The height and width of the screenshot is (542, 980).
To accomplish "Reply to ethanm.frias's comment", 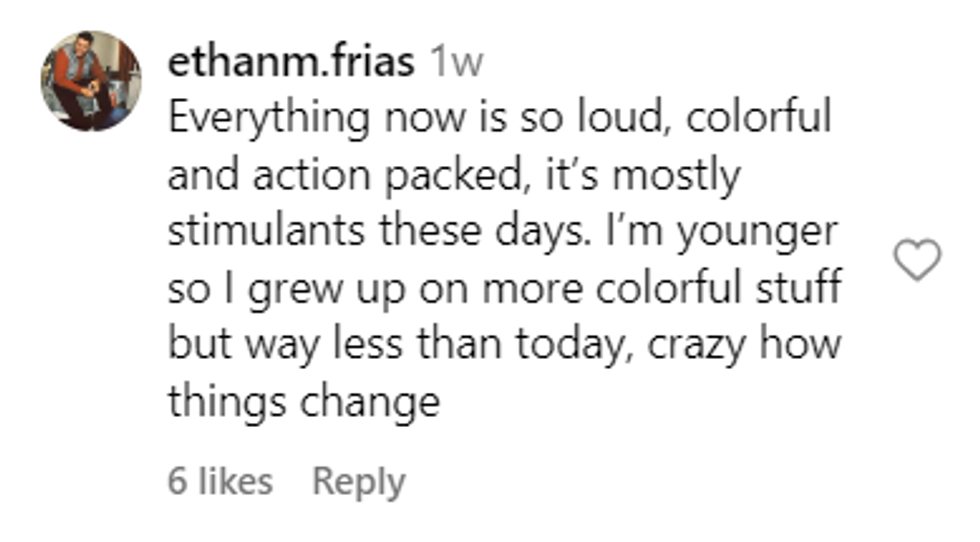I will [x=358, y=481].
